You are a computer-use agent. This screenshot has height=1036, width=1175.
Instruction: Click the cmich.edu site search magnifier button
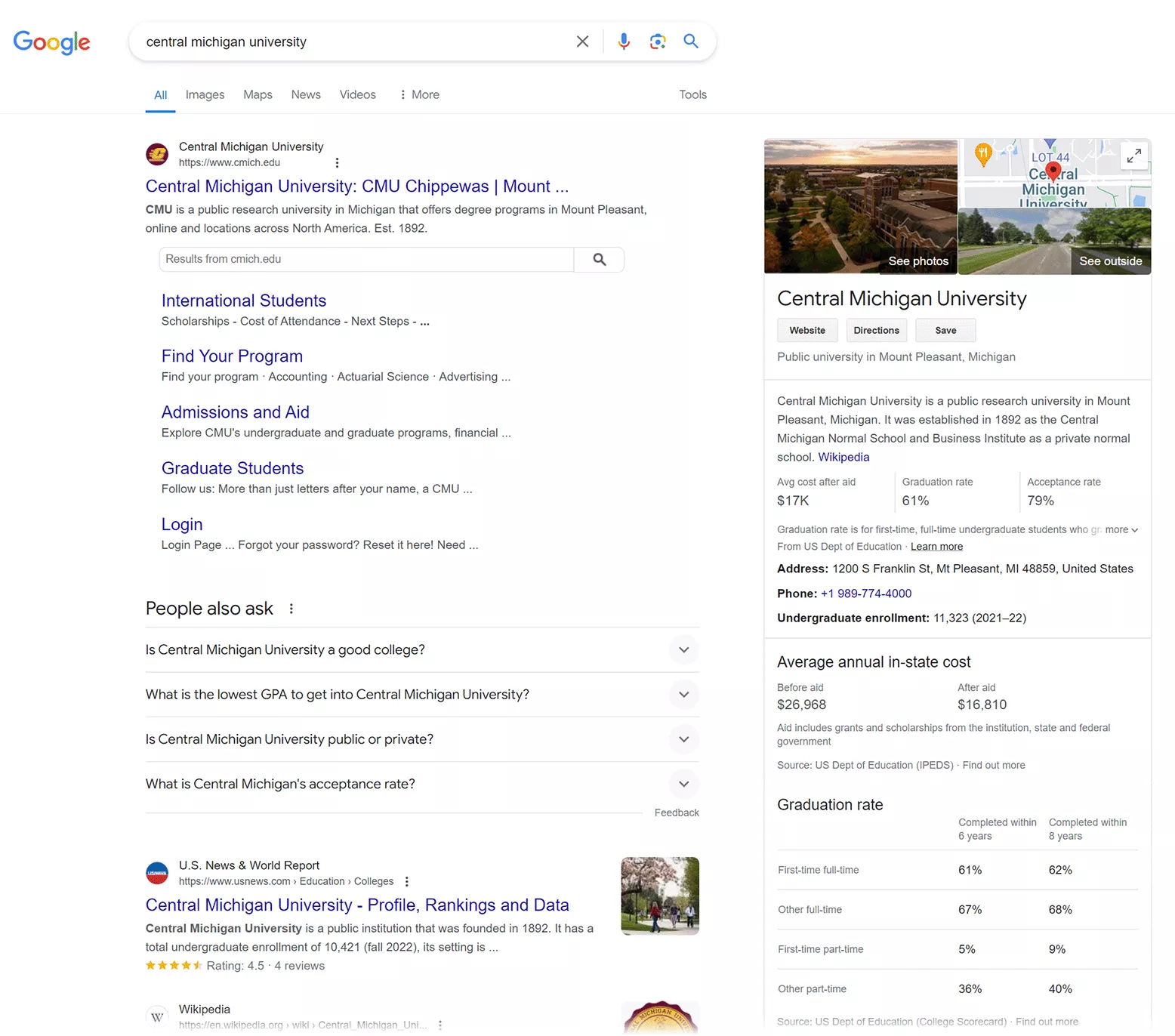[600, 259]
